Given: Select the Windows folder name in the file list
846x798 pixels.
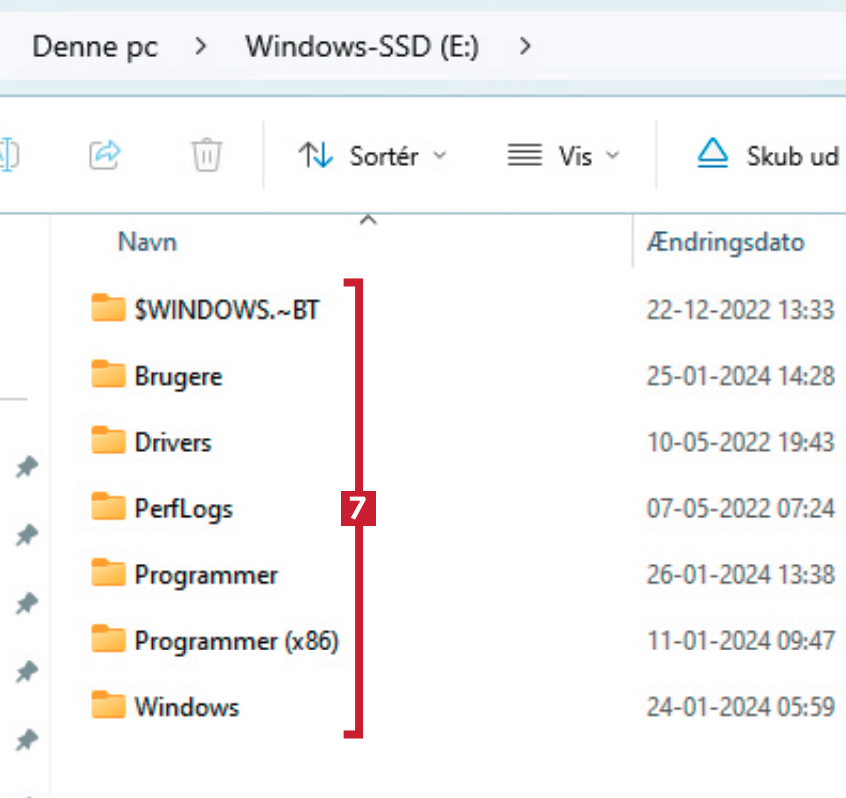Looking at the screenshot, I should [x=187, y=707].
